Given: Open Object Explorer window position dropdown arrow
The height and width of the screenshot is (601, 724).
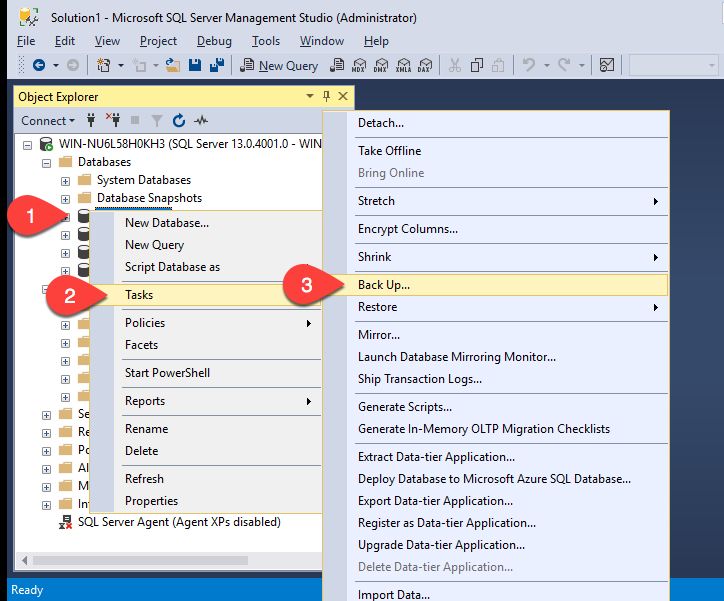Looking at the screenshot, I should pyautogui.click(x=310, y=96).
